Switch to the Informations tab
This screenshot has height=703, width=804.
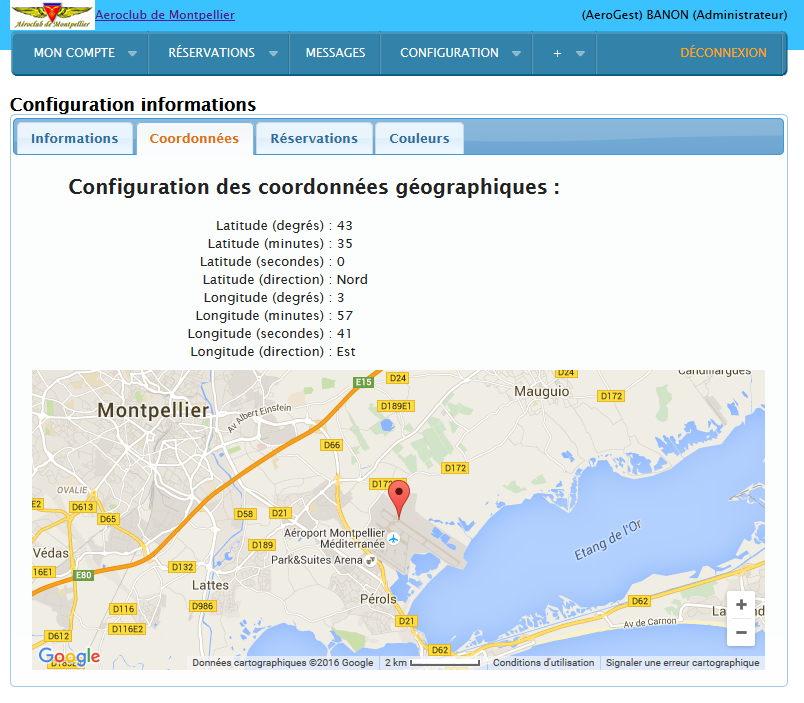pyautogui.click(x=75, y=138)
